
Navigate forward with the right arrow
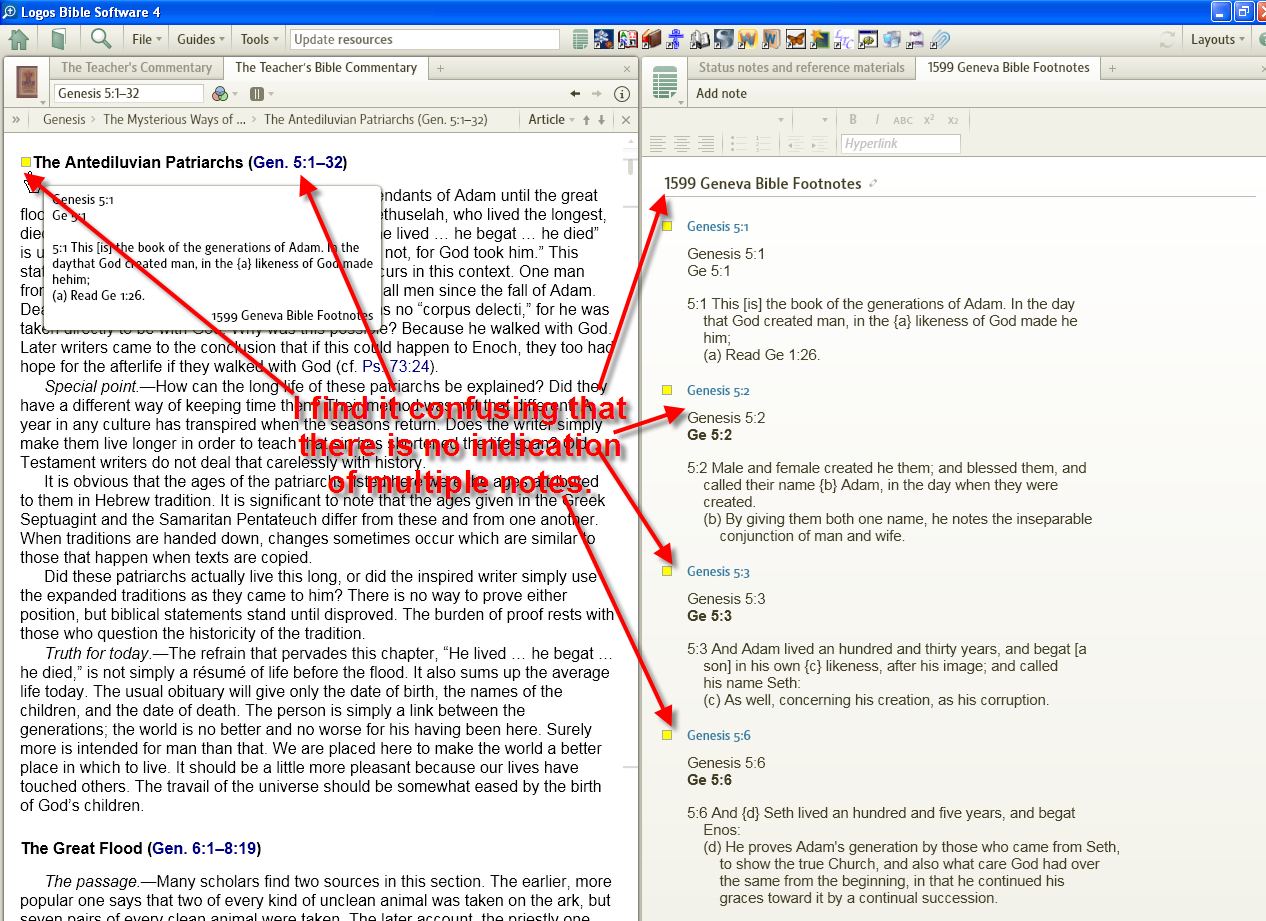[597, 94]
